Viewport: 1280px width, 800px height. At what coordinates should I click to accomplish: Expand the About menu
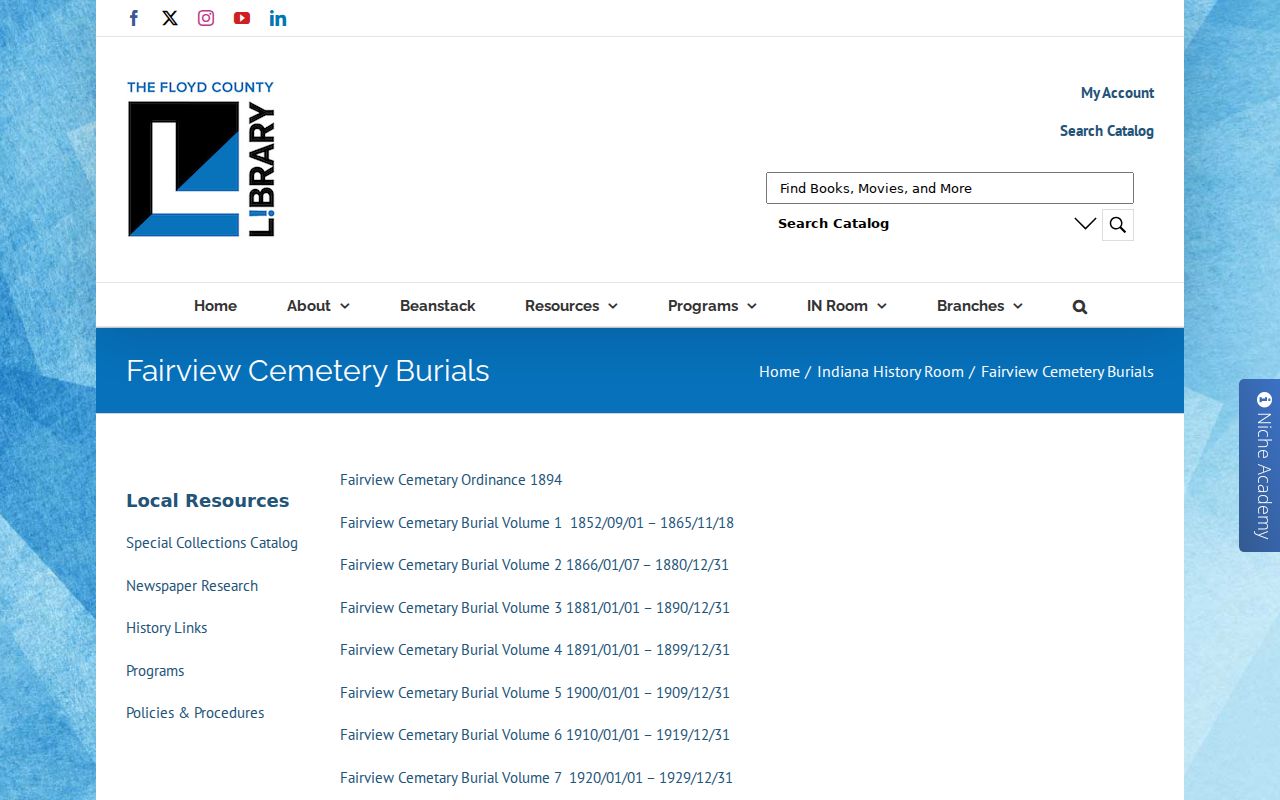pyautogui.click(x=318, y=306)
